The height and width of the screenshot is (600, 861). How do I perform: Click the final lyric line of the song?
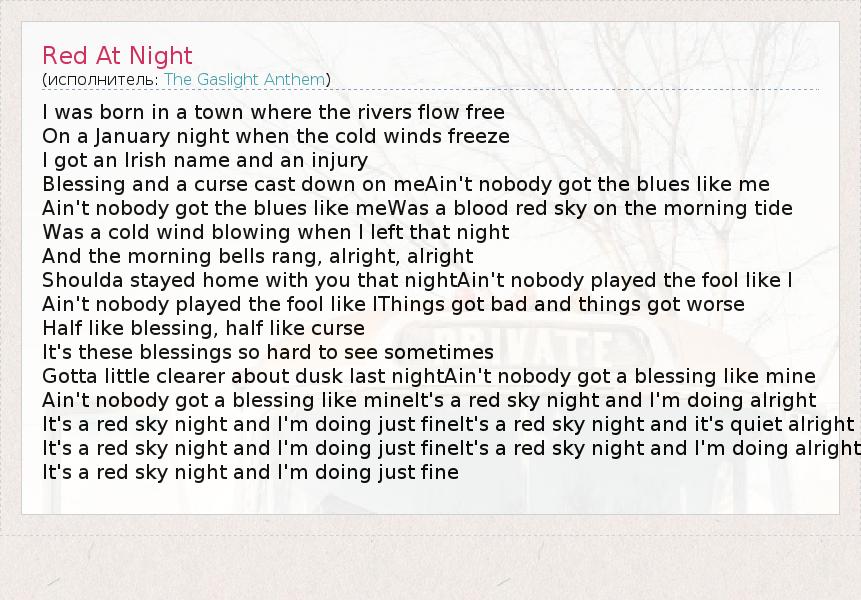point(250,472)
